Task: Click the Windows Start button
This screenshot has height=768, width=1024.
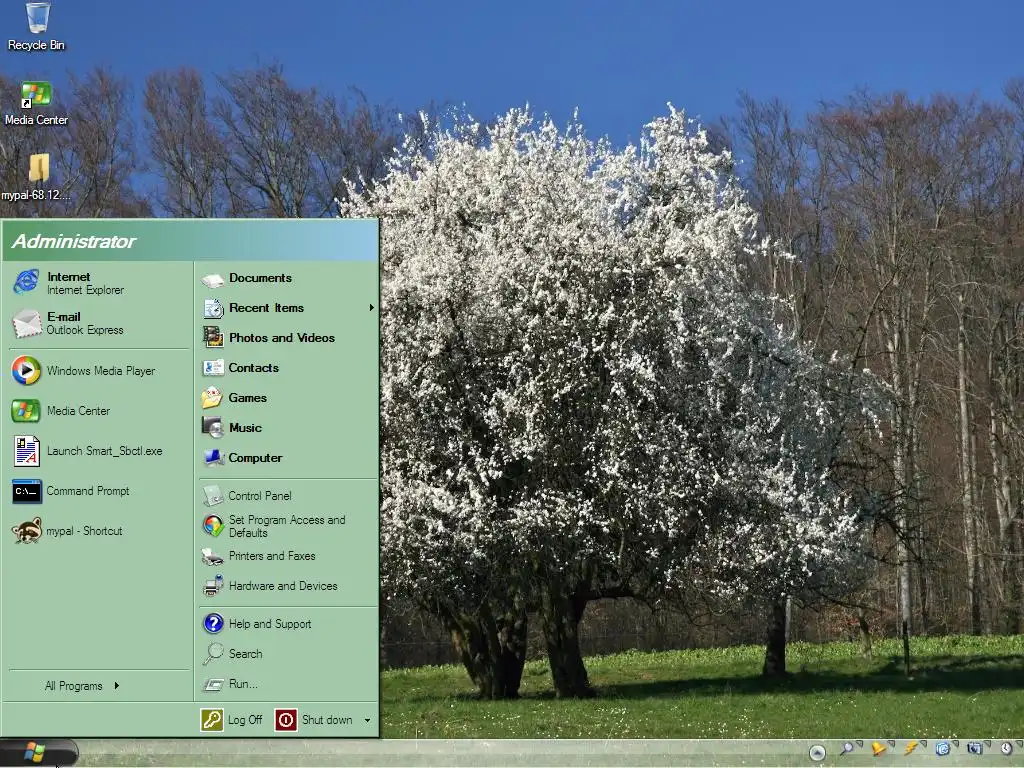Action: (x=39, y=752)
